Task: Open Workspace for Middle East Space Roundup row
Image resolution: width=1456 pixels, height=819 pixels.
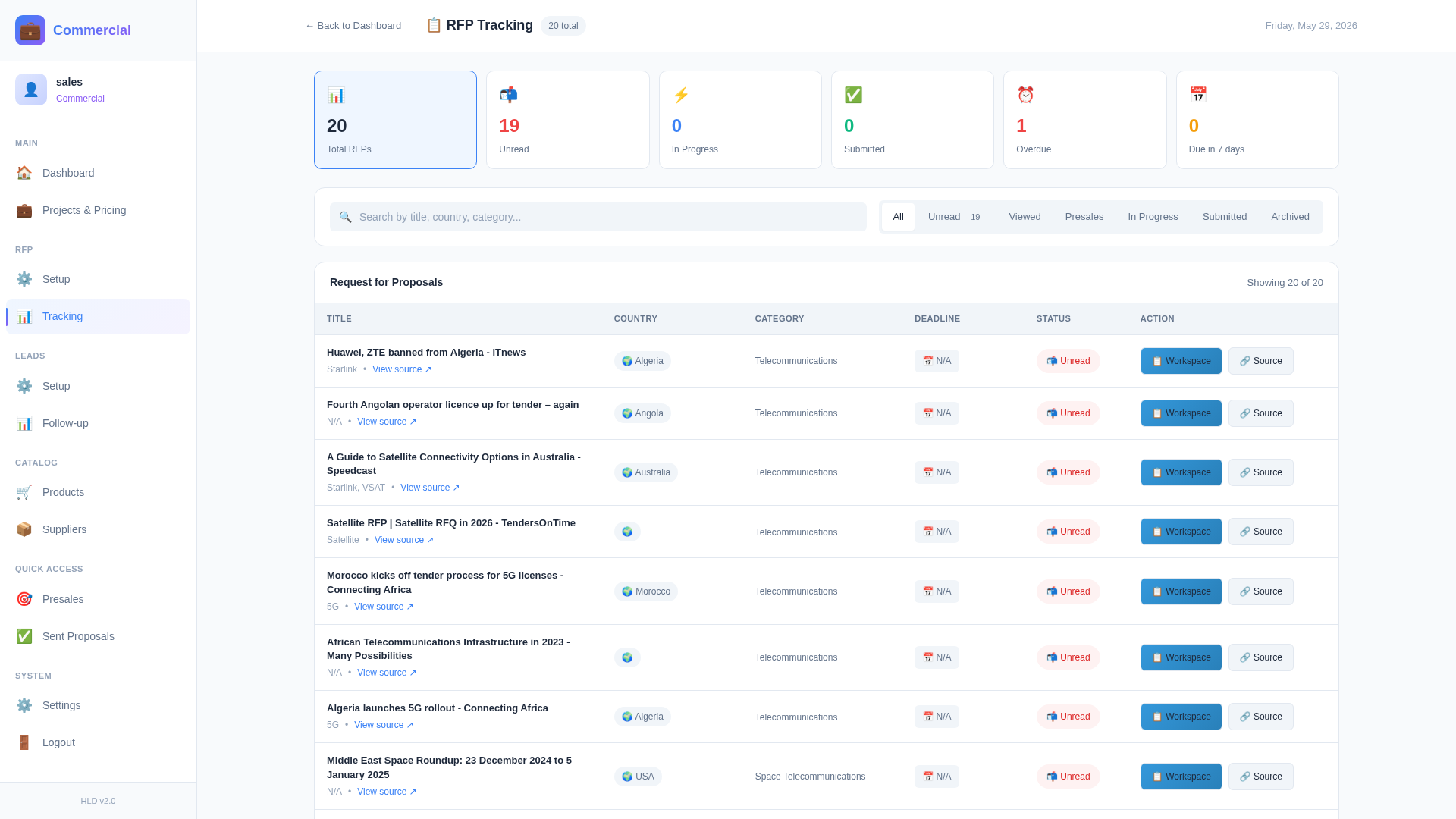Action: coord(1181,777)
